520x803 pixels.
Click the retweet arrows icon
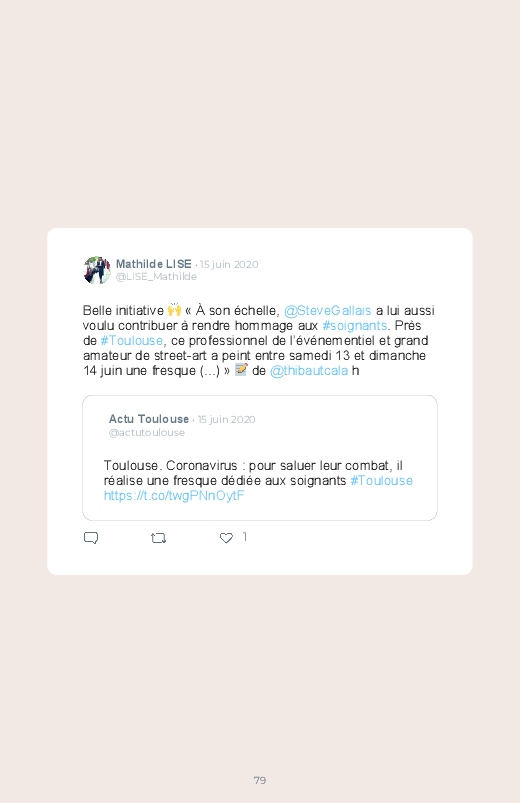[x=158, y=538]
